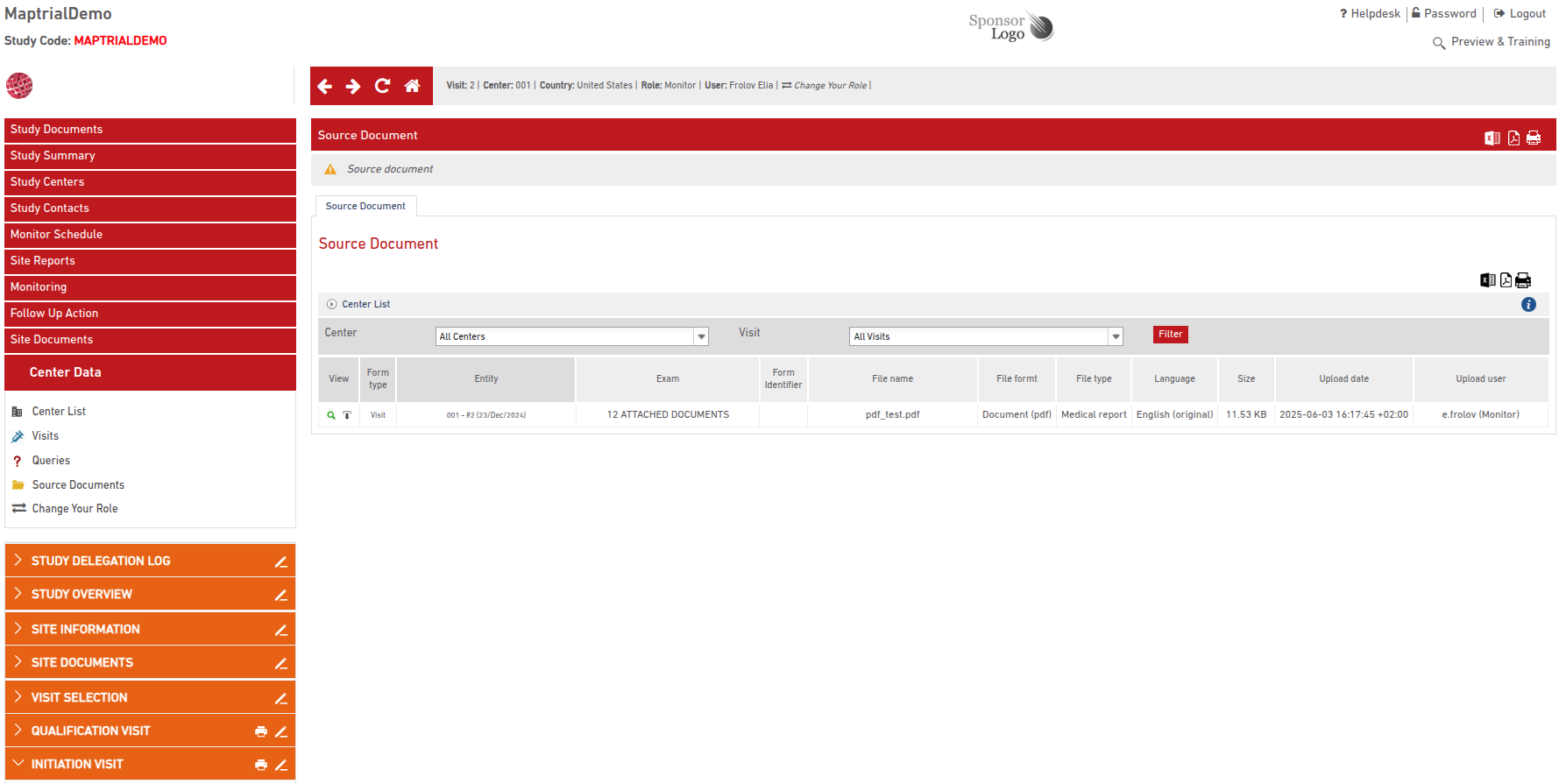Screen dimensions: 1559x784
Task: Open Queries under Center Data
Action: click(x=51, y=461)
